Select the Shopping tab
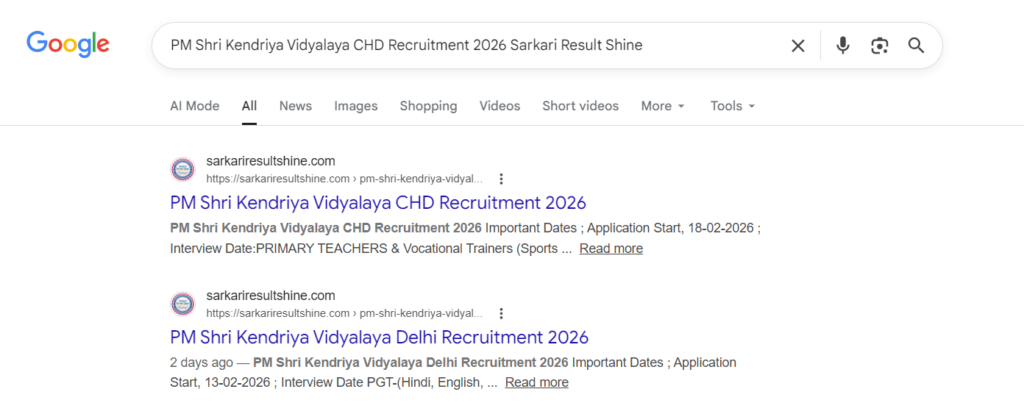 [428, 106]
